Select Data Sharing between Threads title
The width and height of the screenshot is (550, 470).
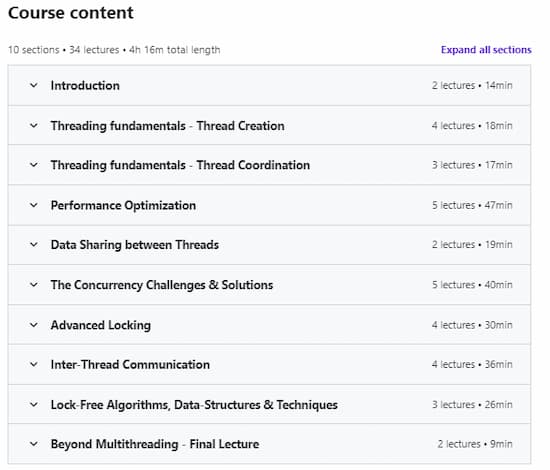point(135,245)
